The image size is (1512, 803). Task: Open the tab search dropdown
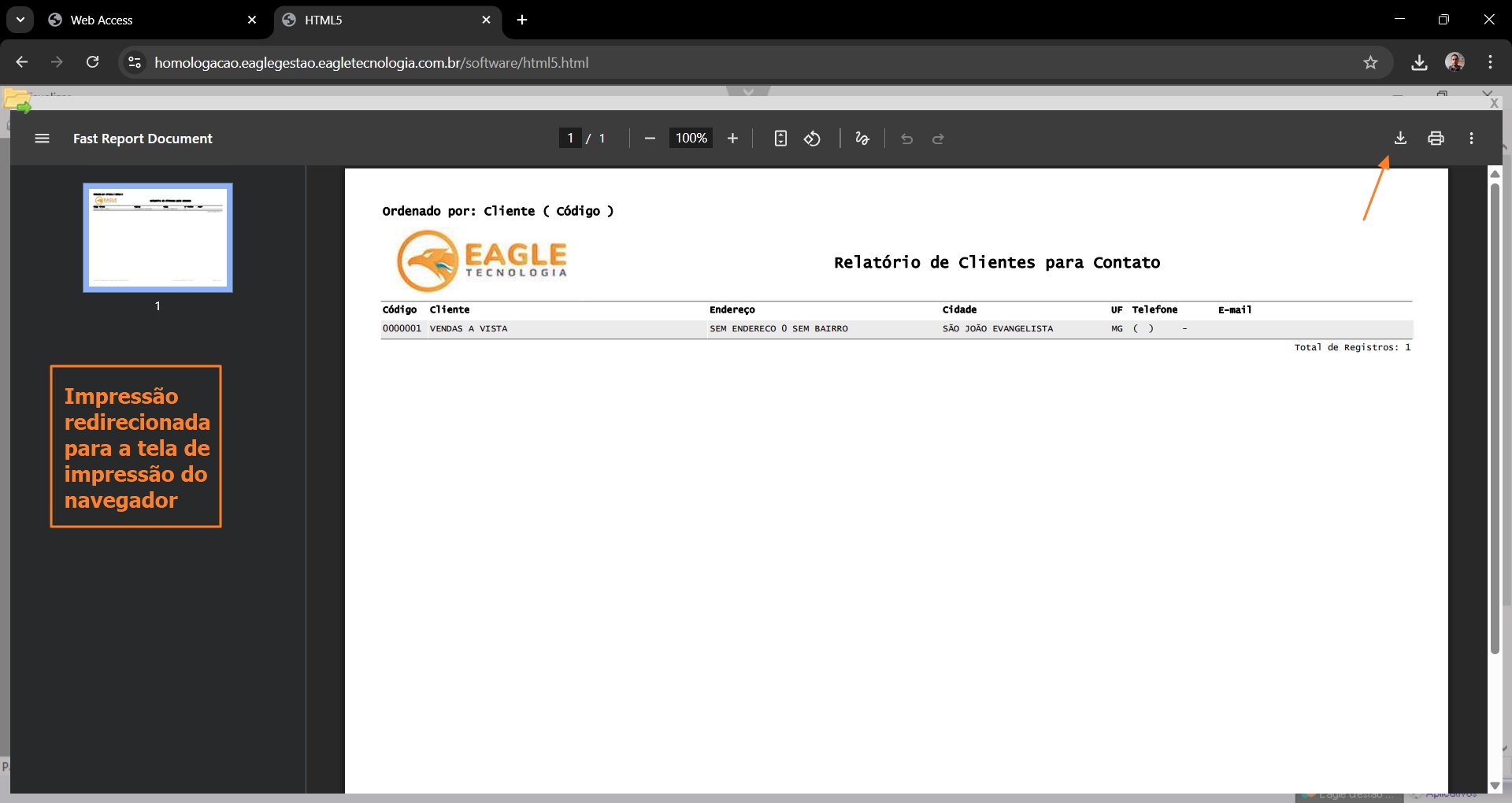point(20,20)
